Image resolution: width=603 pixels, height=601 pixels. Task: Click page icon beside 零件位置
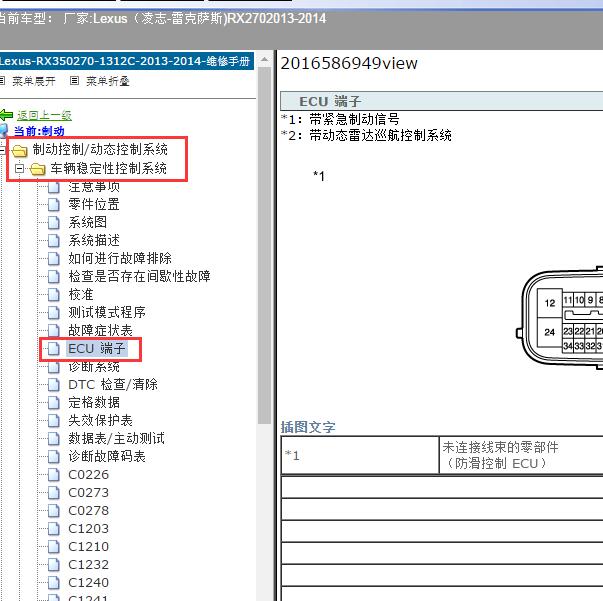[x=54, y=205]
